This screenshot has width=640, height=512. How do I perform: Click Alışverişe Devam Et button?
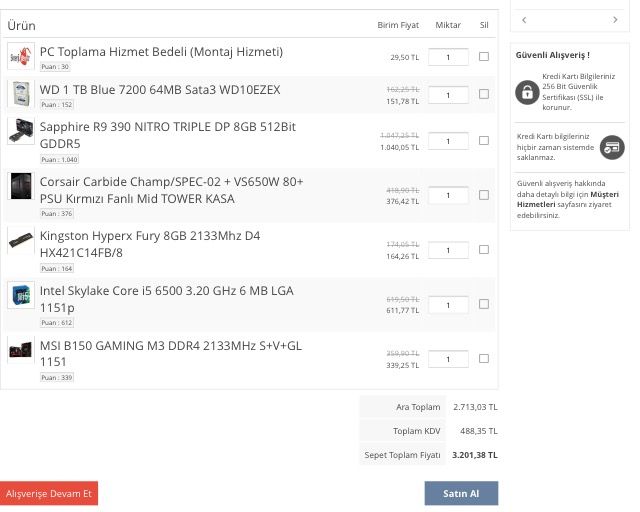point(49,493)
